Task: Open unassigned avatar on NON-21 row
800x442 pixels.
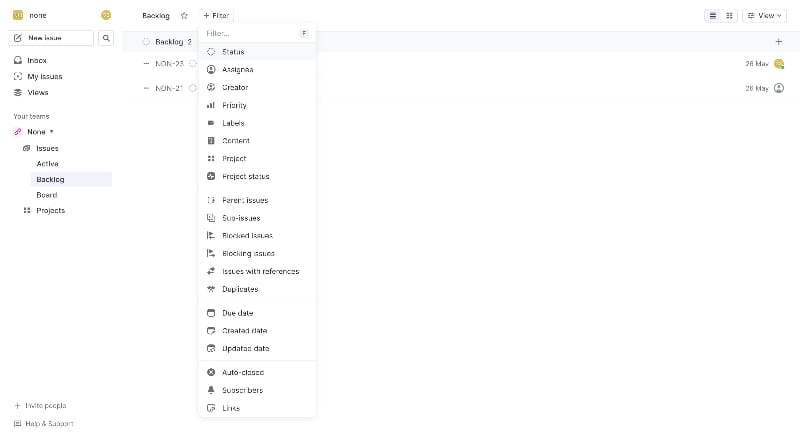Action: point(779,88)
